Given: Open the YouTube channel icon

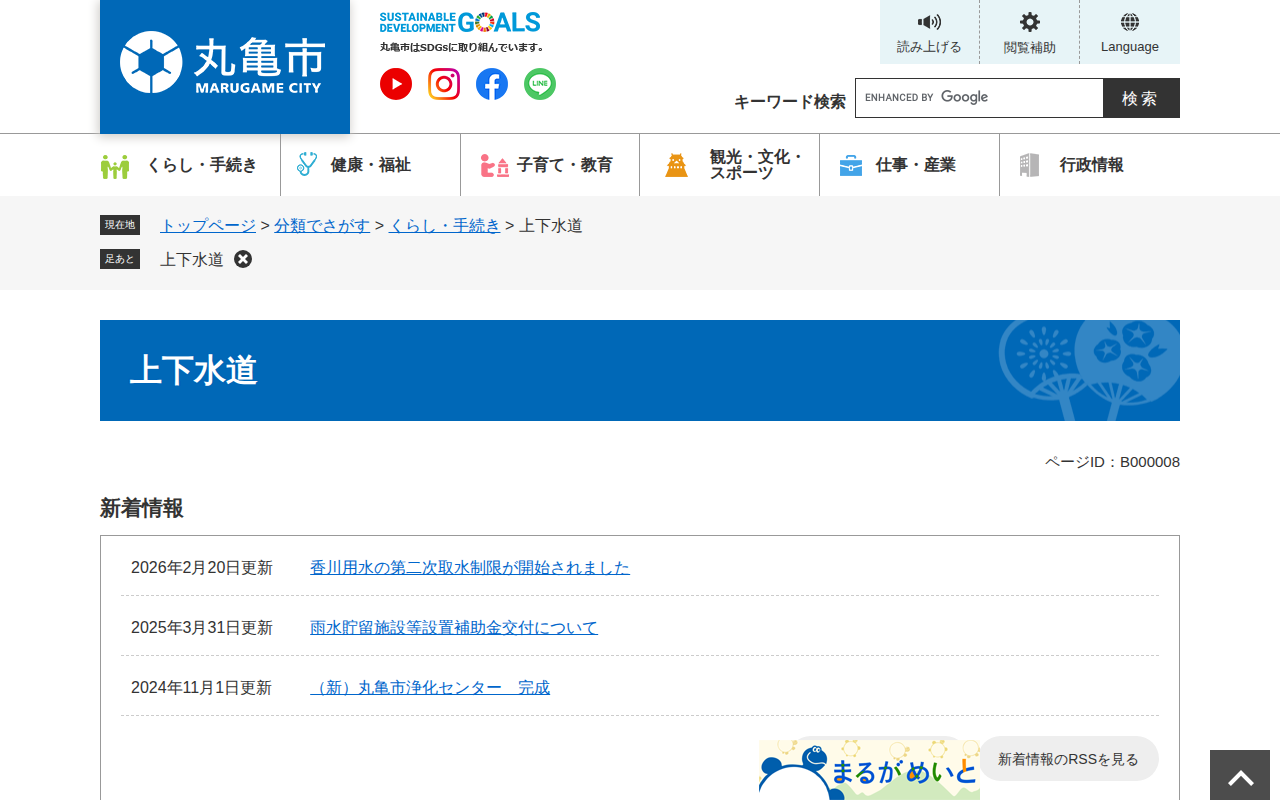Looking at the screenshot, I should [x=396, y=84].
